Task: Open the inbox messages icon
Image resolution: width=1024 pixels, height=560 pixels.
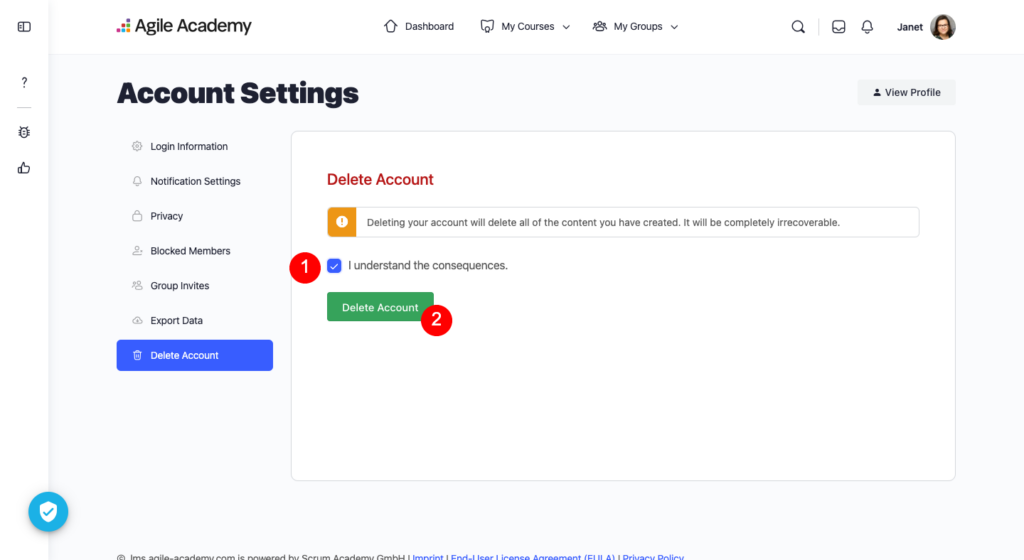Action: [x=838, y=27]
